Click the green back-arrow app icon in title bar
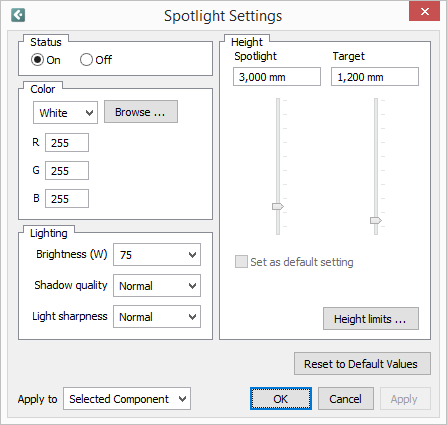This screenshot has height=425, width=447. (18, 15)
